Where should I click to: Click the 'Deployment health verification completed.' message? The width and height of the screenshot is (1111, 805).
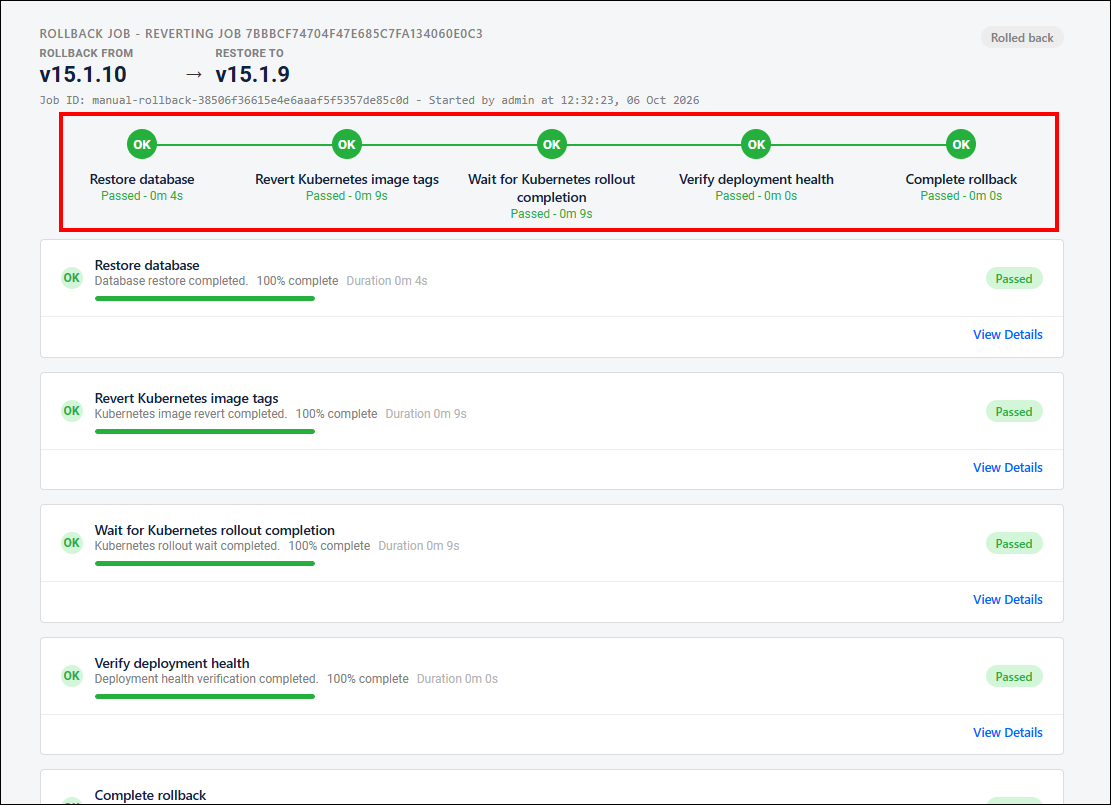206,679
